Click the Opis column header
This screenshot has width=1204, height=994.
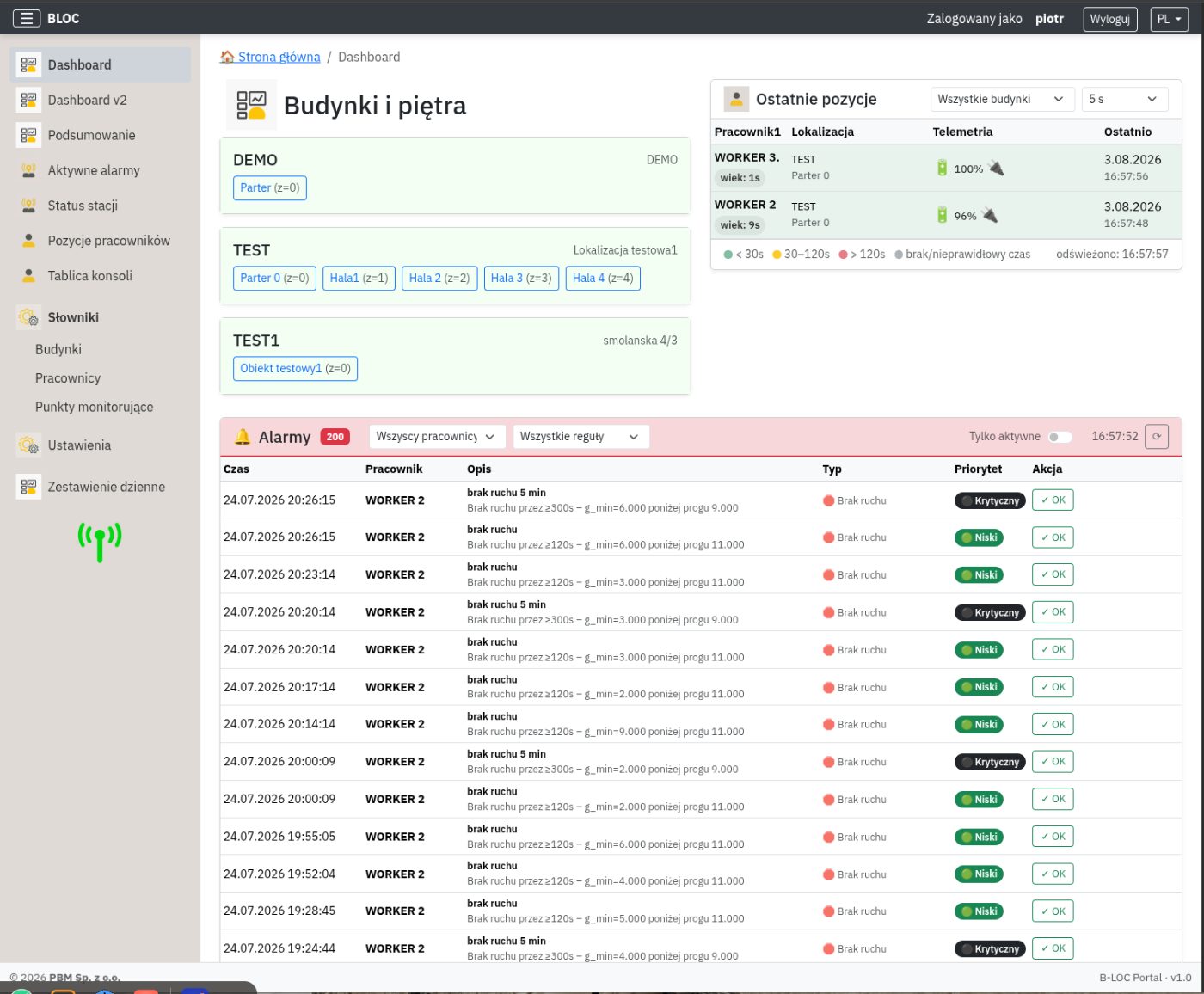tap(479, 469)
